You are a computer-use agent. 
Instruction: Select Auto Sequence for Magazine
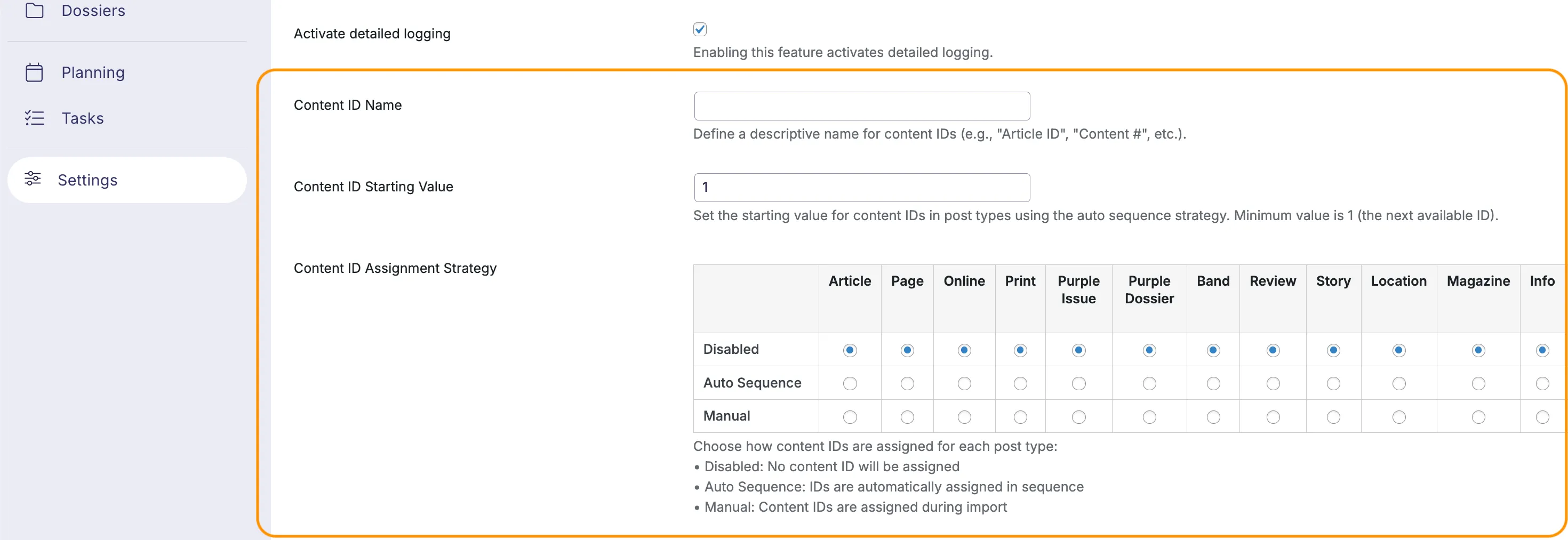(x=1478, y=384)
